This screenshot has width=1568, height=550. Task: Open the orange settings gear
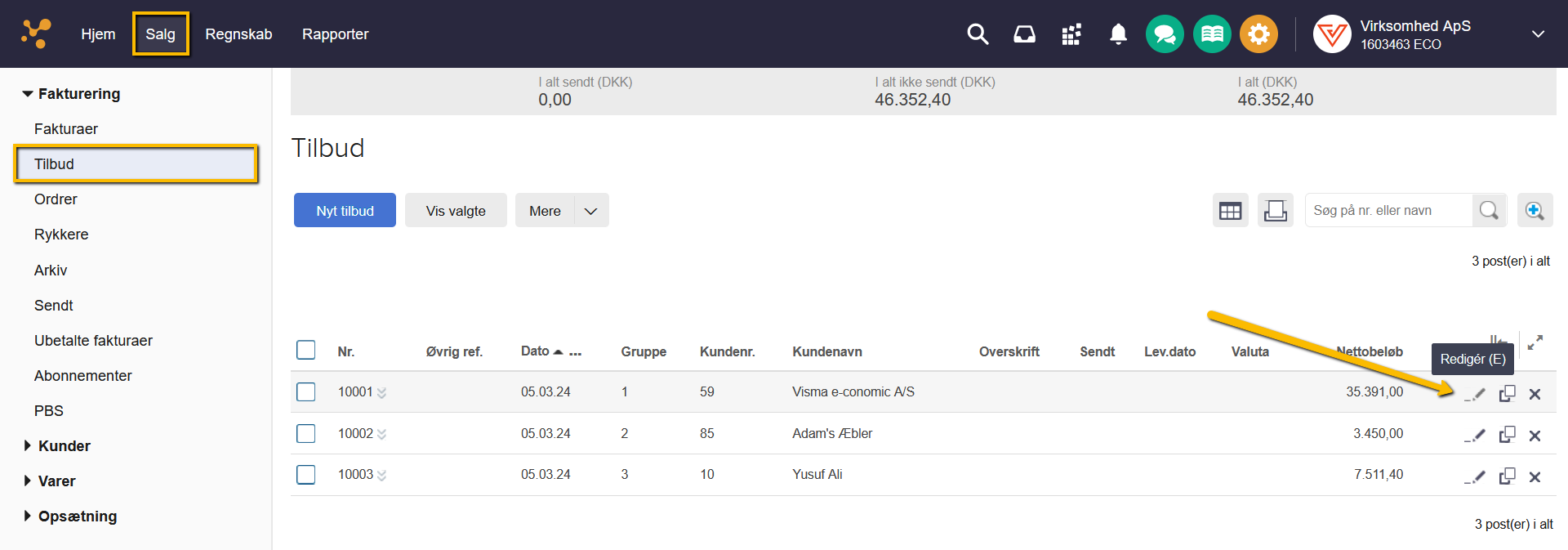(x=1258, y=34)
